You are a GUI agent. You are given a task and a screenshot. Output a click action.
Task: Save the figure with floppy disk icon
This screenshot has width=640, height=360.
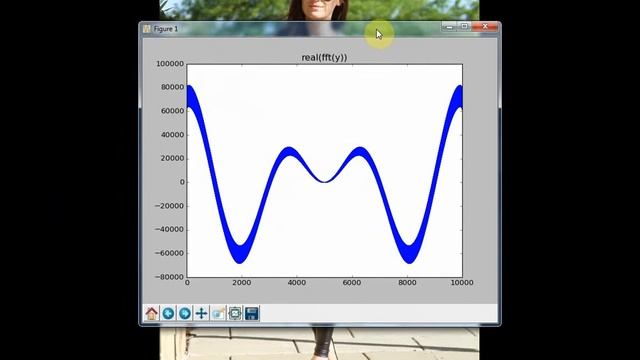[x=252, y=313]
